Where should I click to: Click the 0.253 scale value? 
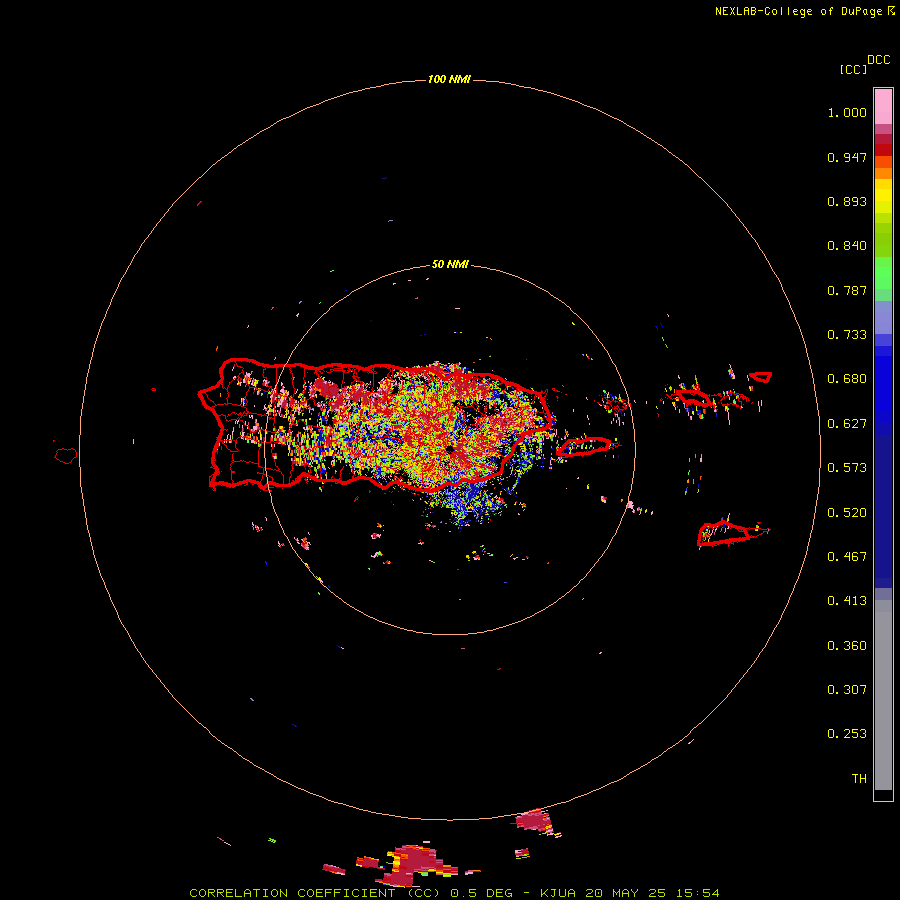(x=847, y=734)
